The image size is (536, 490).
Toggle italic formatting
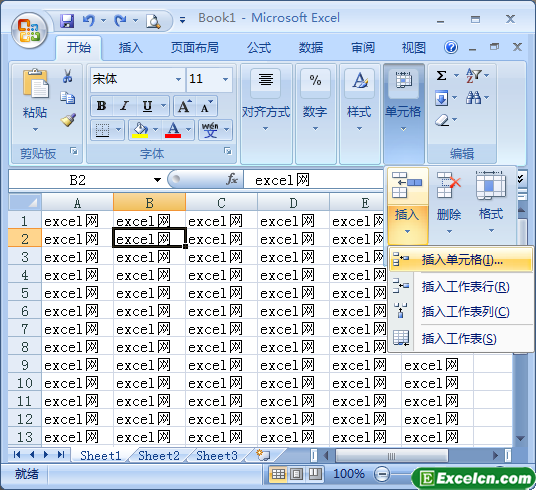pos(124,106)
